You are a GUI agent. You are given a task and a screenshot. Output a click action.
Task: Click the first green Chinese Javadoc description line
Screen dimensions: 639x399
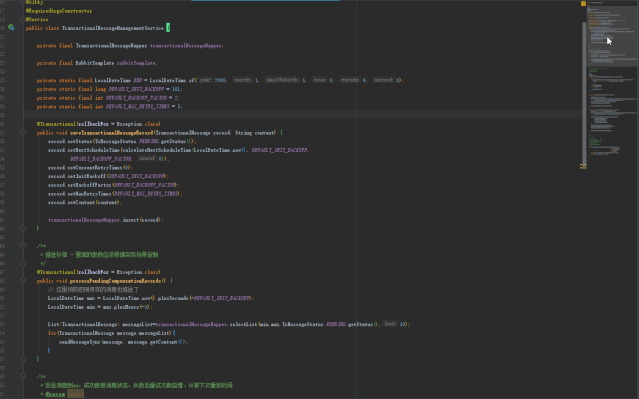pos(99,255)
